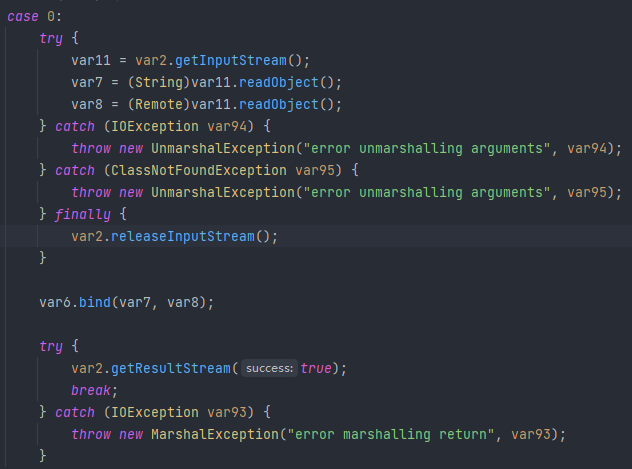Image resolution: width=632 pixels, height=469 pixels.
Task: Click the finally keyword
Action: (83, 214)
